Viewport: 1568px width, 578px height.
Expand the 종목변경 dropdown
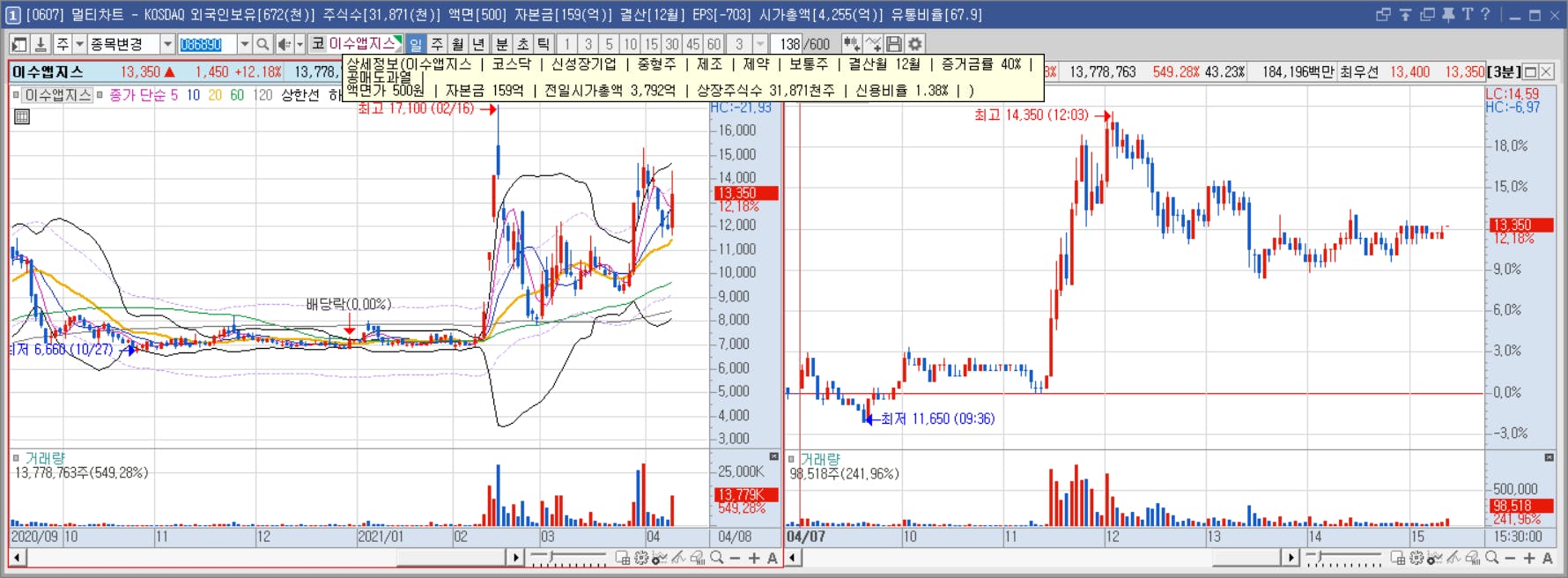pos(166,44)
